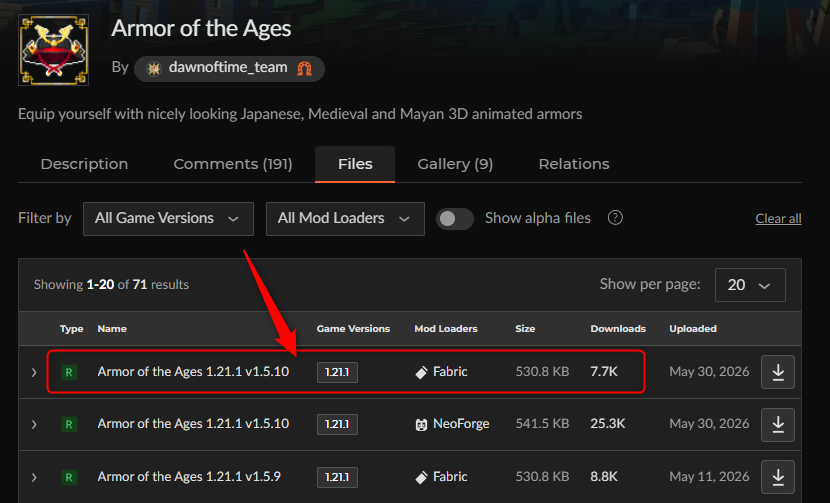Screen dimensions: 830x503
Task: Open the All Game Versions dropdown
Action: [x=168, y=219]
